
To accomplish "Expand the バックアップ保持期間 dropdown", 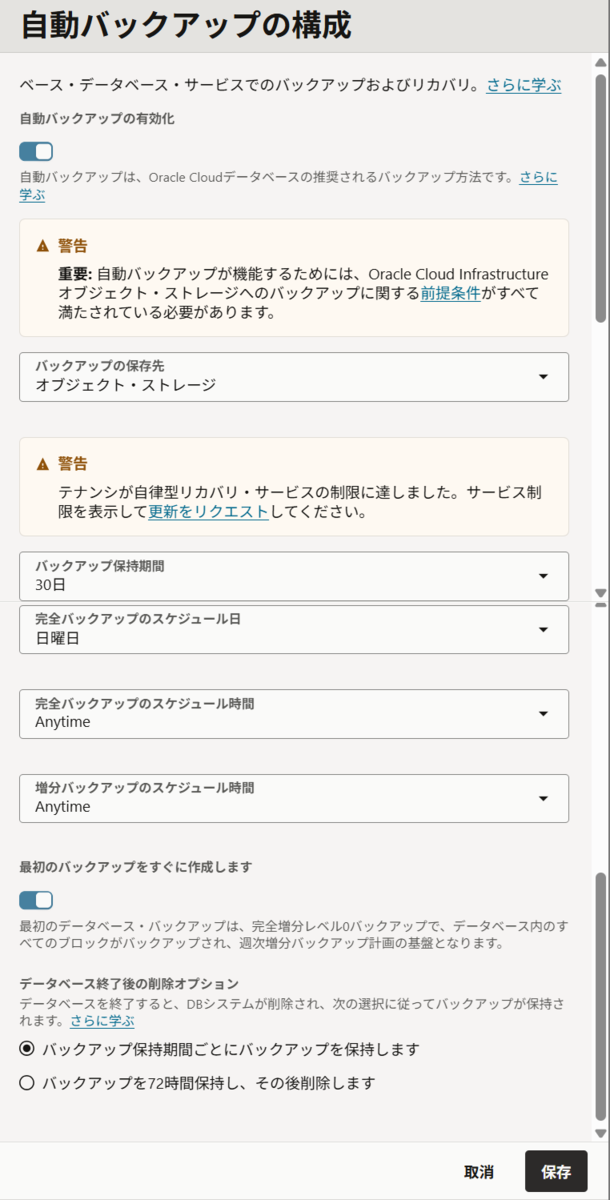I will click(x=294, y=576).
